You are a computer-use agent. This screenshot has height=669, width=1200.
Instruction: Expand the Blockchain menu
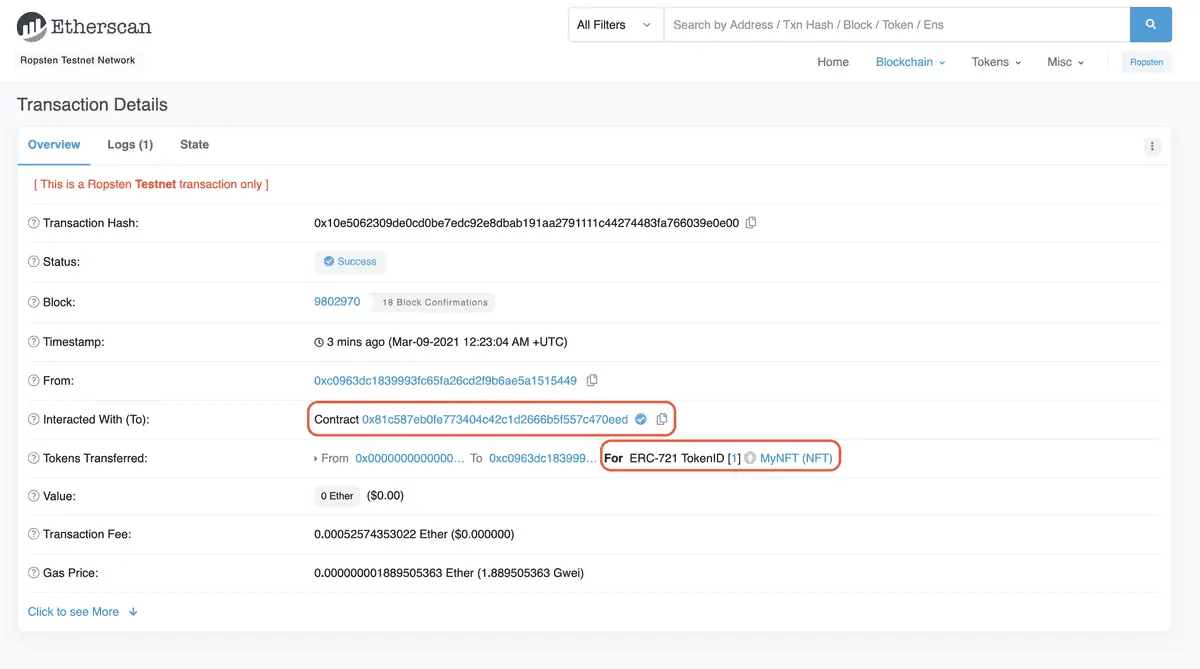910,62
